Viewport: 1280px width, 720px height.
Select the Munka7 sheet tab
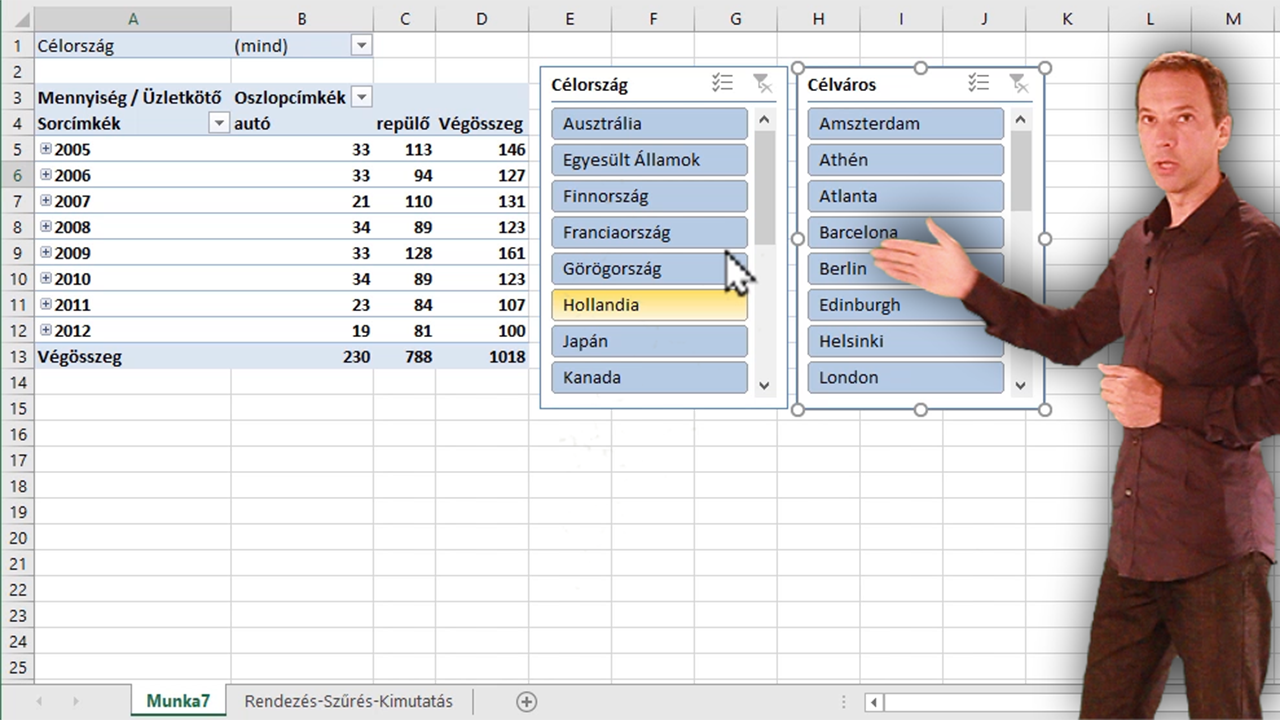[178, 701]
